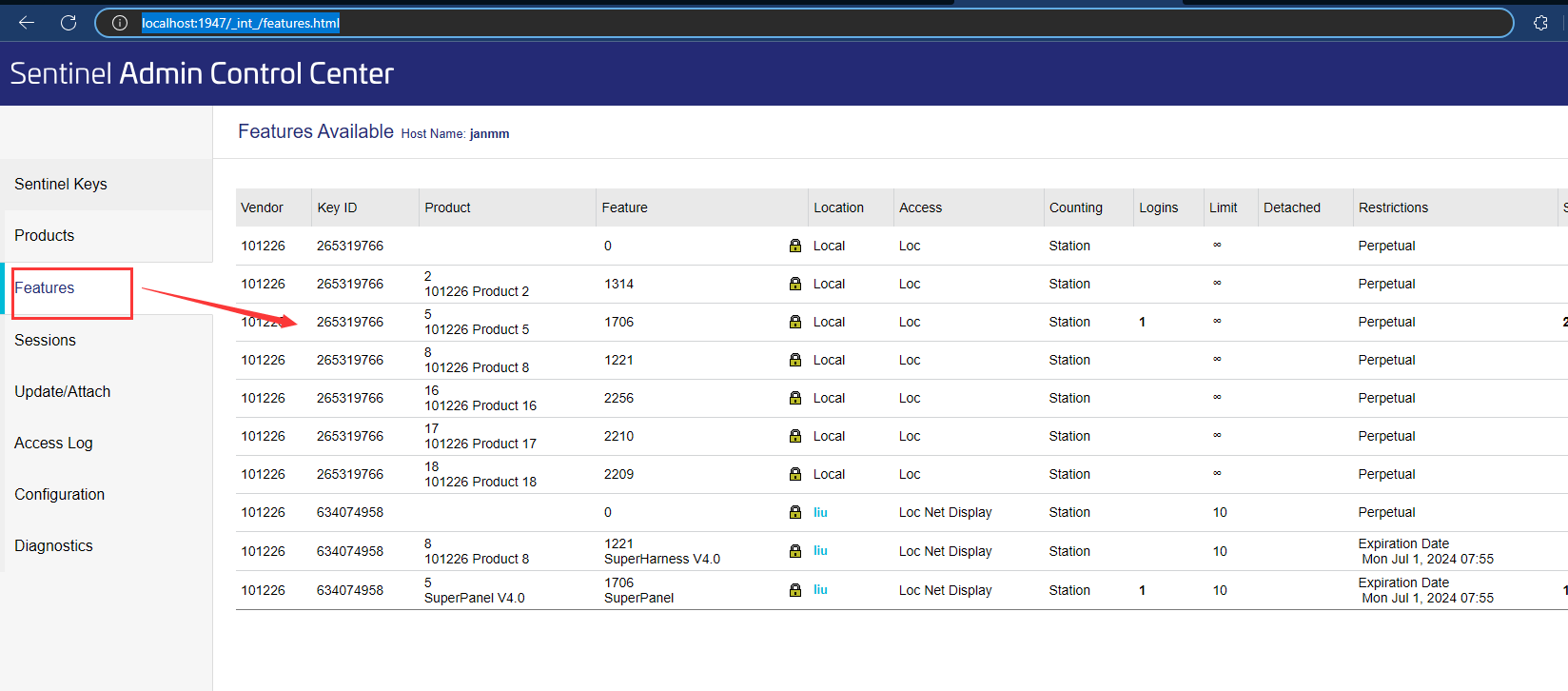Open the Sessions page

46,341
